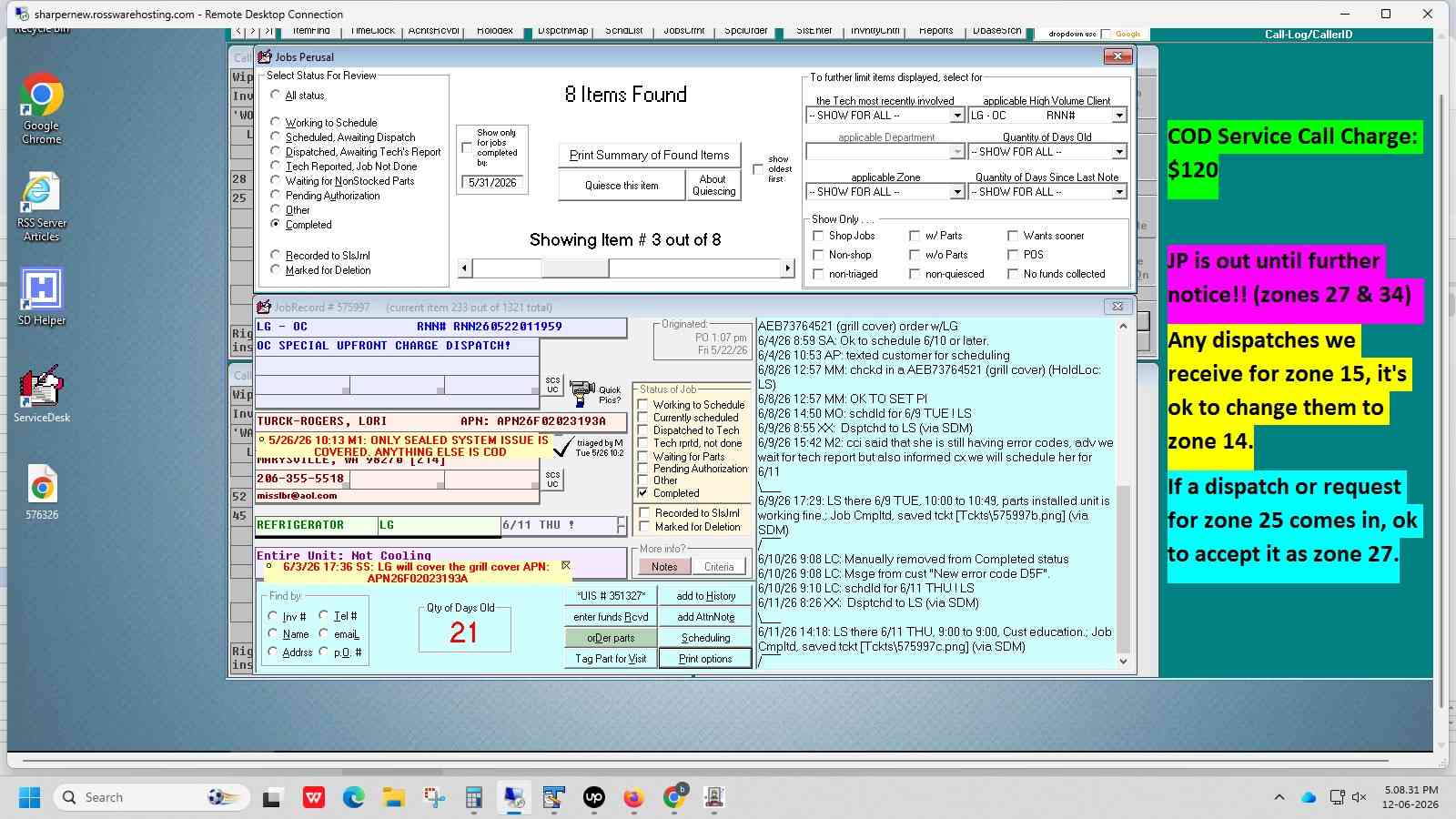Screen dimensions: 1456x819
Task: Open the ServiceDesk desktop shortcut
Action: 41,395
